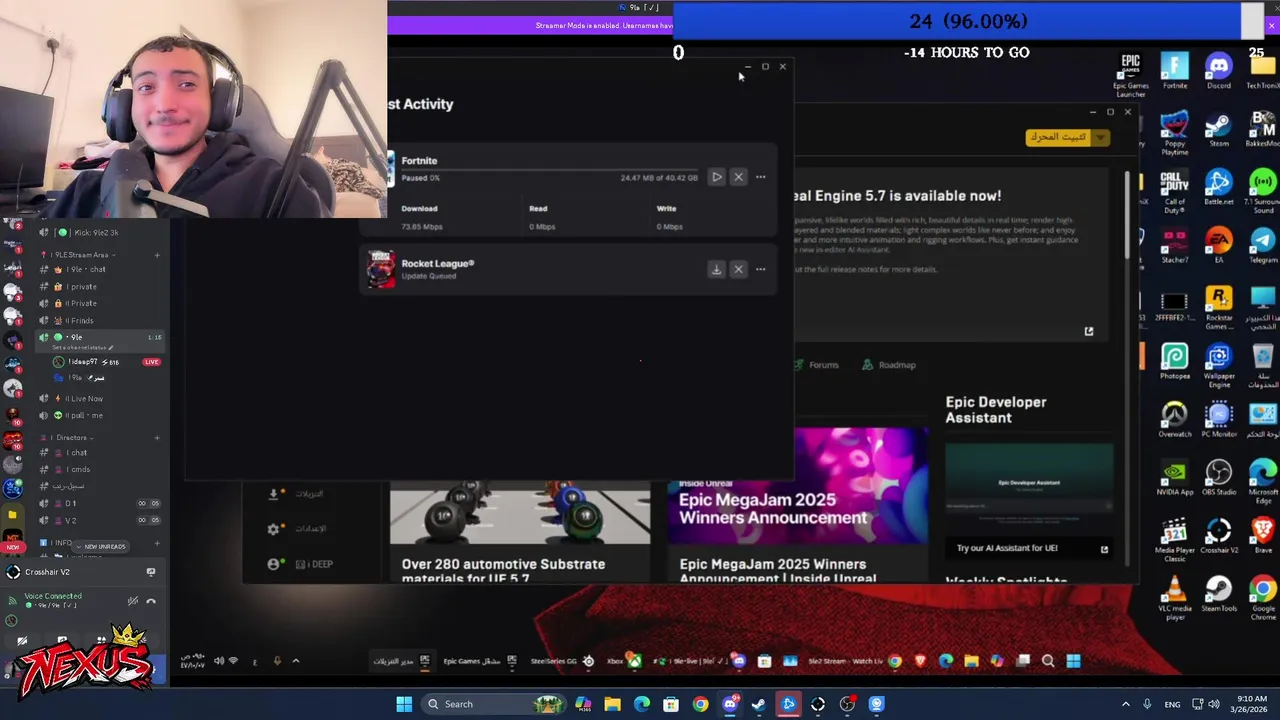This screenshot has height=720, width=1280.
Task: Open more options for Rocket League
Action: click(x=761, y=269)
